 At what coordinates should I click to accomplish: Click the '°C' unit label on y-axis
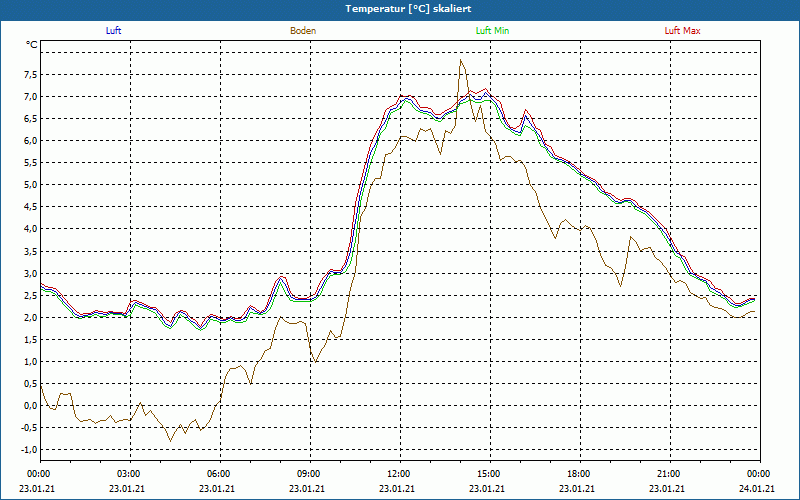[32, 45]
